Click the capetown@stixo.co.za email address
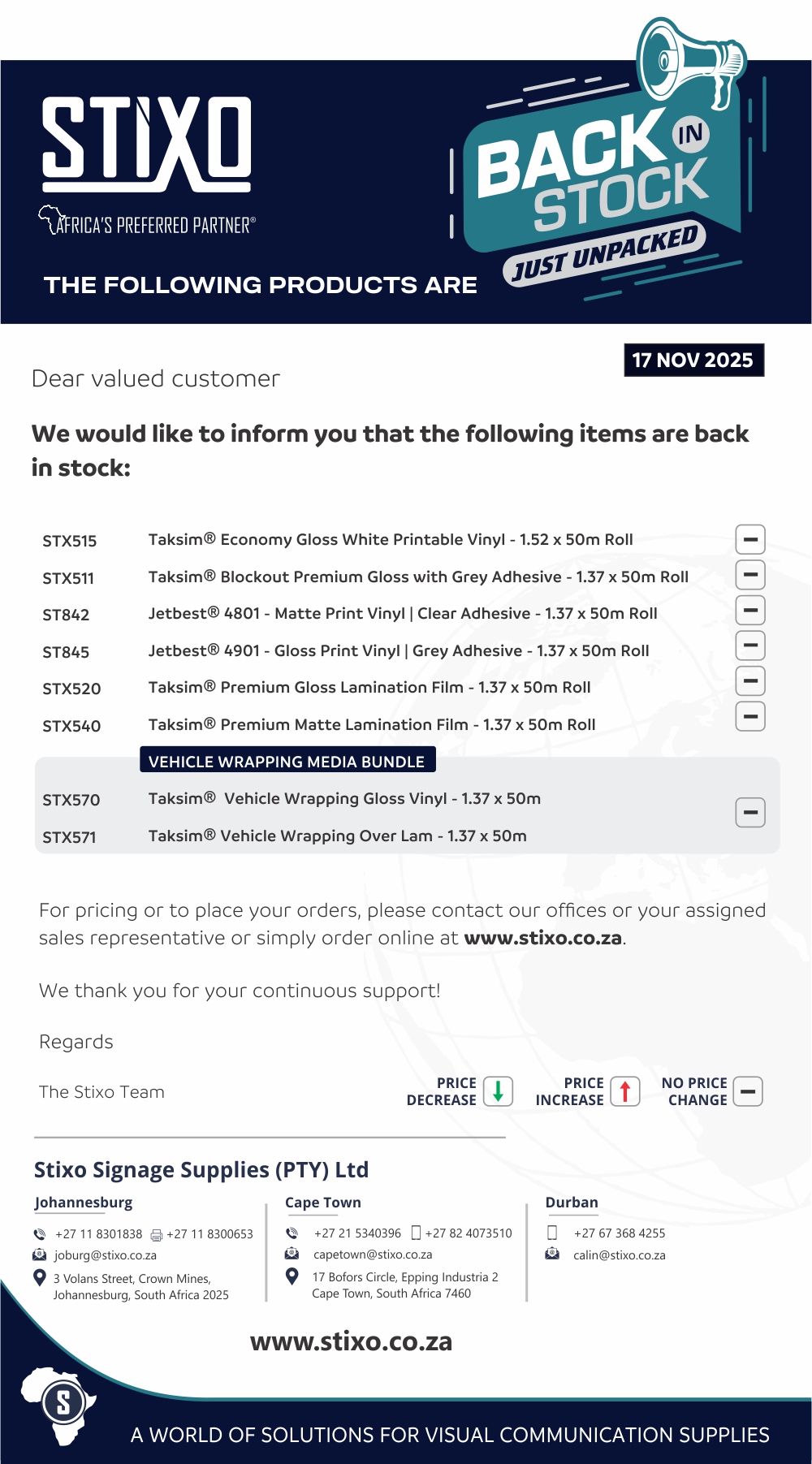Screen dimensions: 812x1464 tap(373, 1255)
